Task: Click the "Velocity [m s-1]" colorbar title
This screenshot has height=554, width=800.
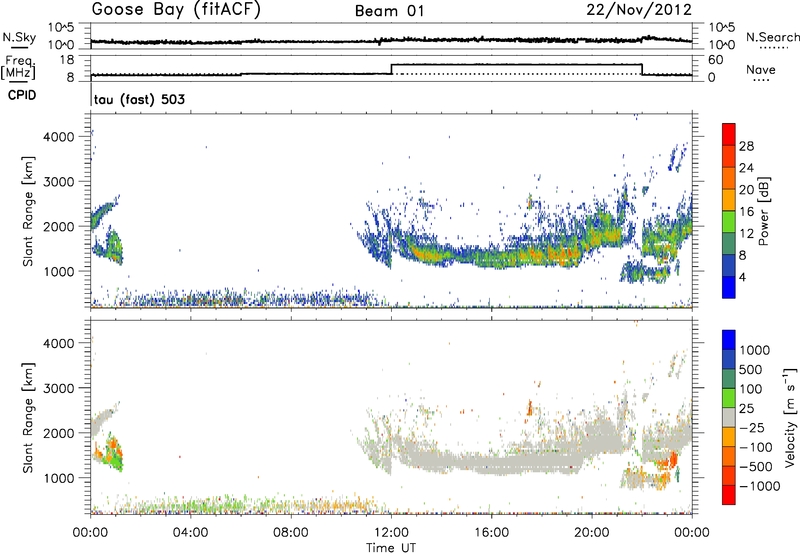Action: coord(790,417)
